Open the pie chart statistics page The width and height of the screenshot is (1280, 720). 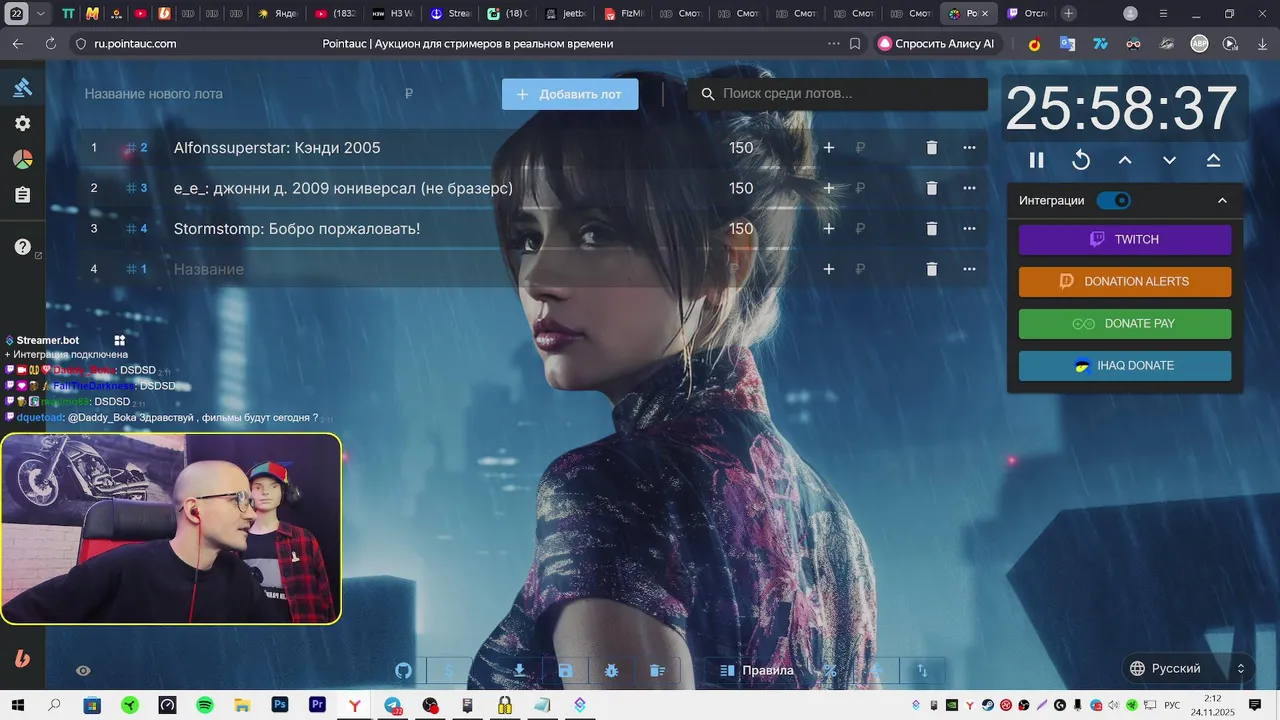[x=22, y=160]
